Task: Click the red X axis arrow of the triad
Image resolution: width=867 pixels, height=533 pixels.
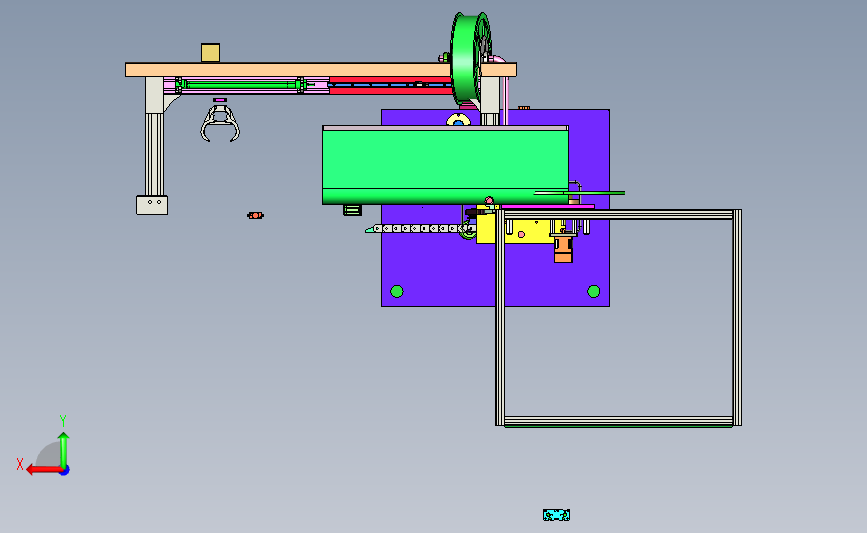Action: 43,470
